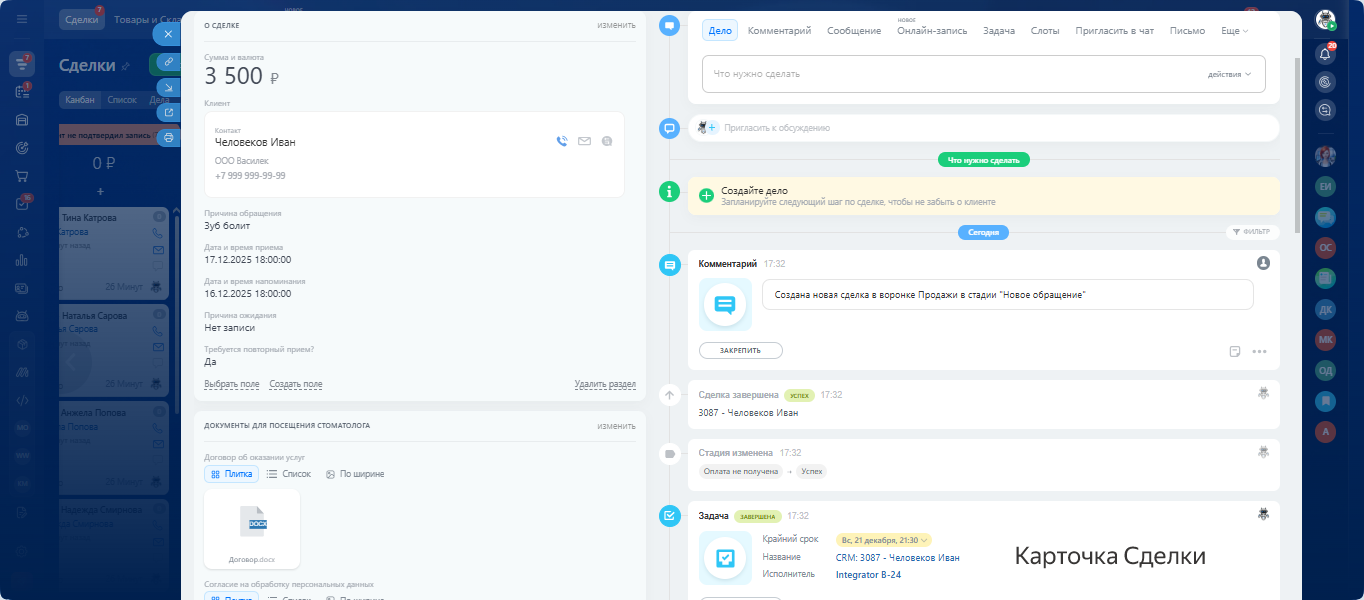
Task: Open executor Integrator B-24 link
Action: (868, 574)
